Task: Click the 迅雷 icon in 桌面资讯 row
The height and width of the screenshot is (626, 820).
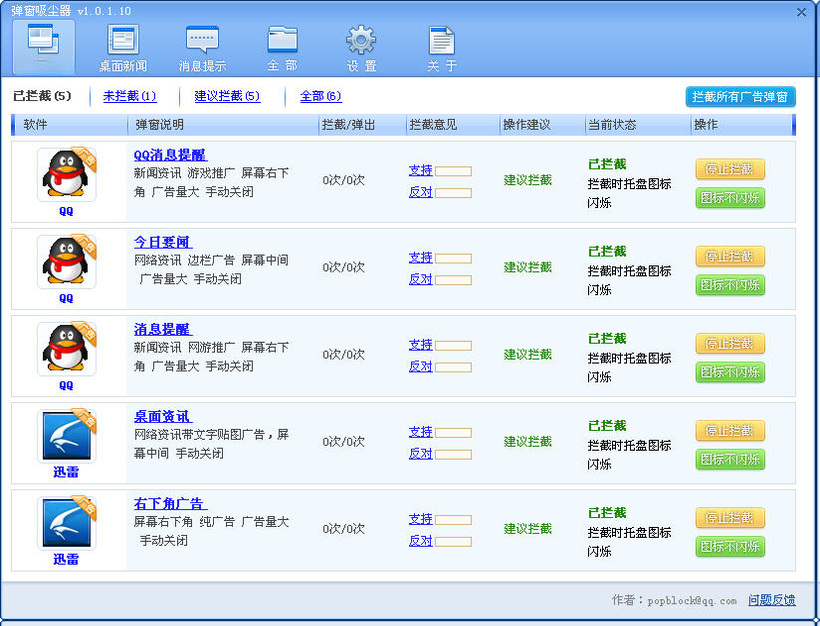Action: [x=66, y=436]
